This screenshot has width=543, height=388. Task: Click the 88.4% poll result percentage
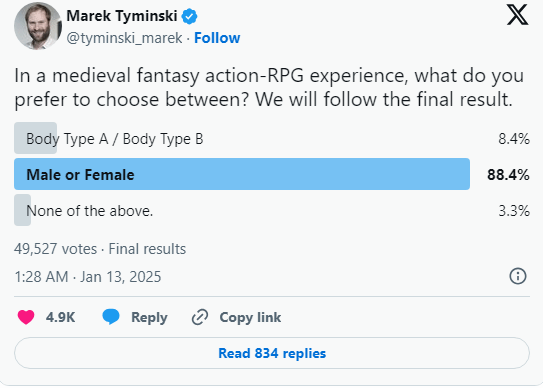tap(508, 175)
